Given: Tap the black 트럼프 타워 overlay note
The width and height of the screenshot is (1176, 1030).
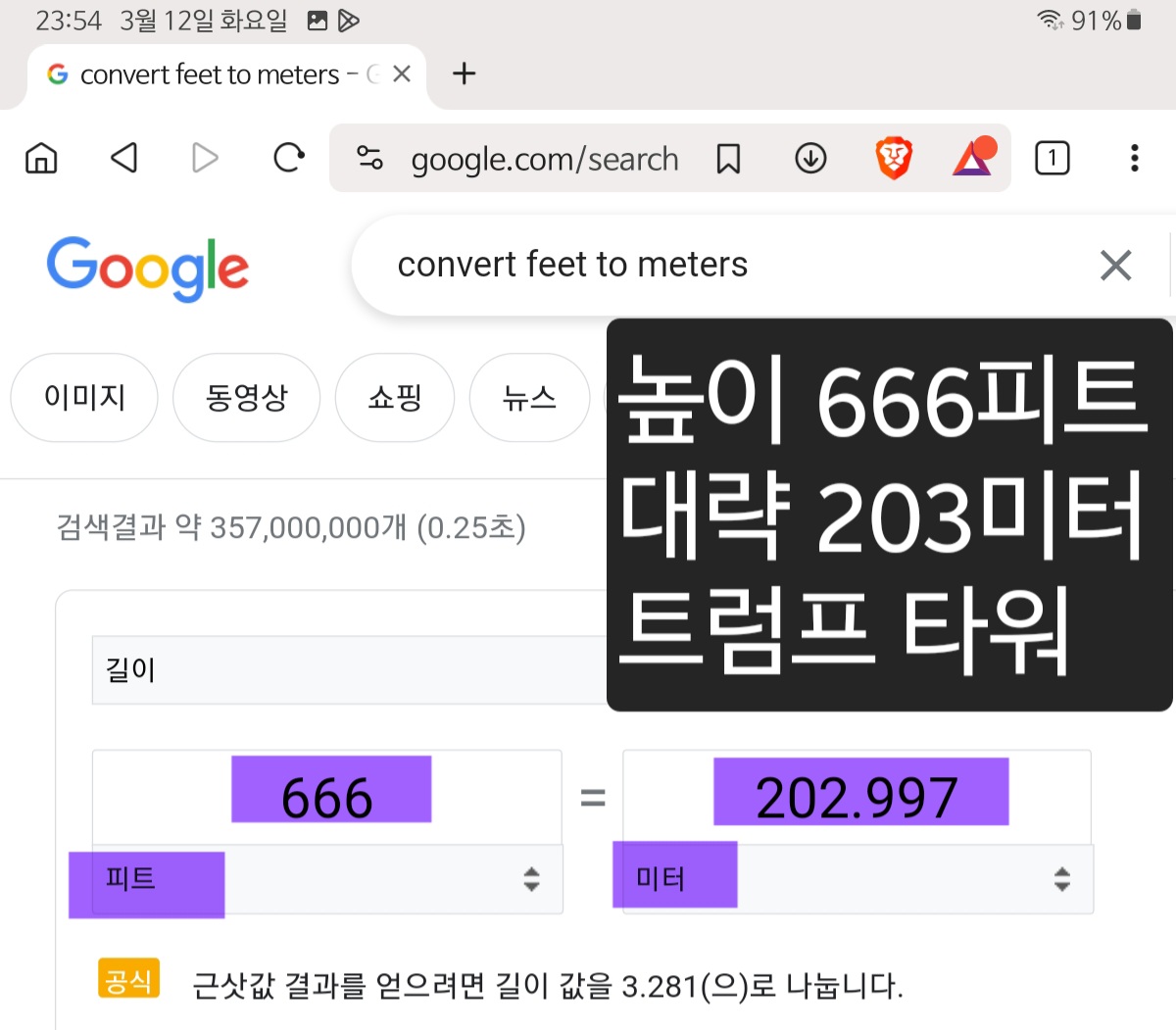Looking at the screenshot, I should [890, 515].
